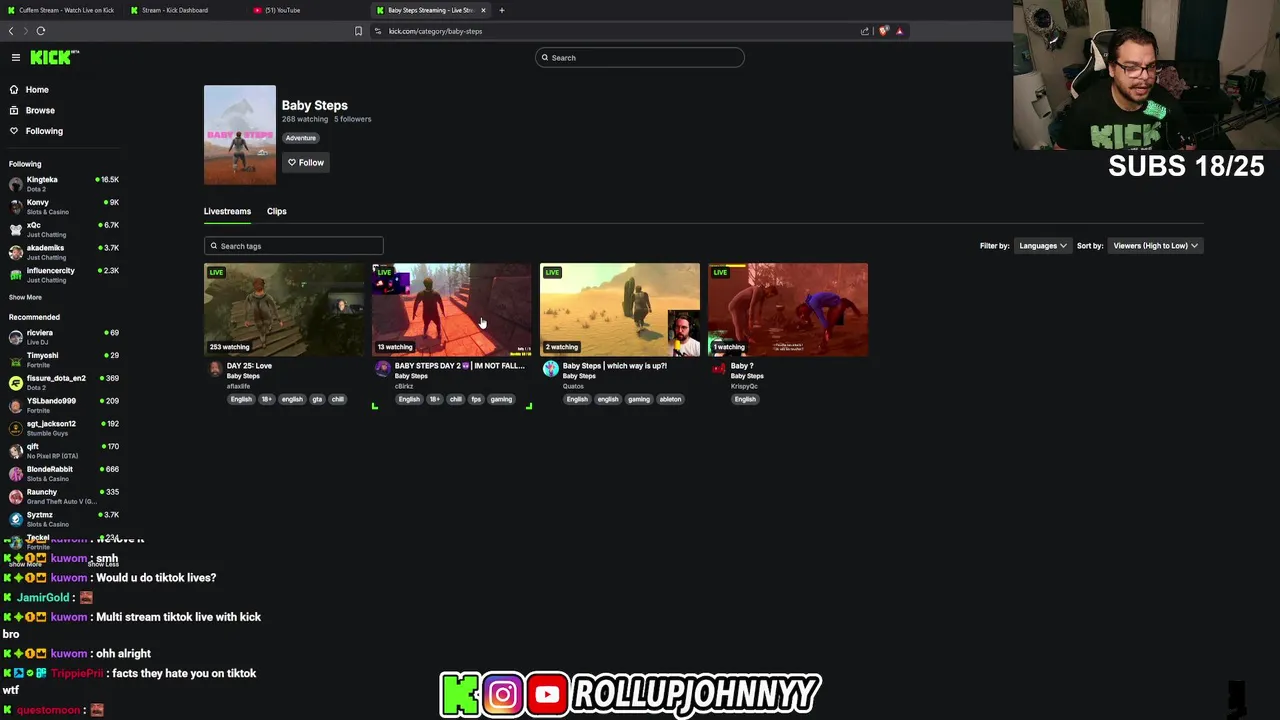The image size is (1280, 720).
Task: Open the Kick hamburger menu
Action: pyautogui.click(x=16, y=58)
